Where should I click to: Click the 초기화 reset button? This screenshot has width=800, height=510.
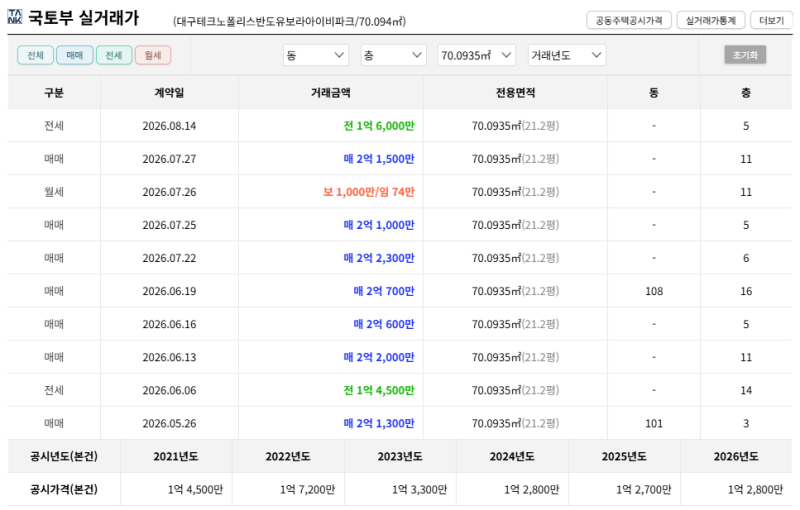point(745,55)
